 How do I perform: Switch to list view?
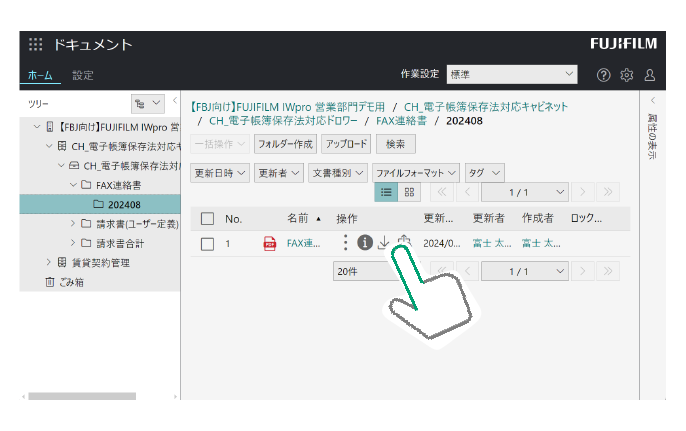[386, 192]
